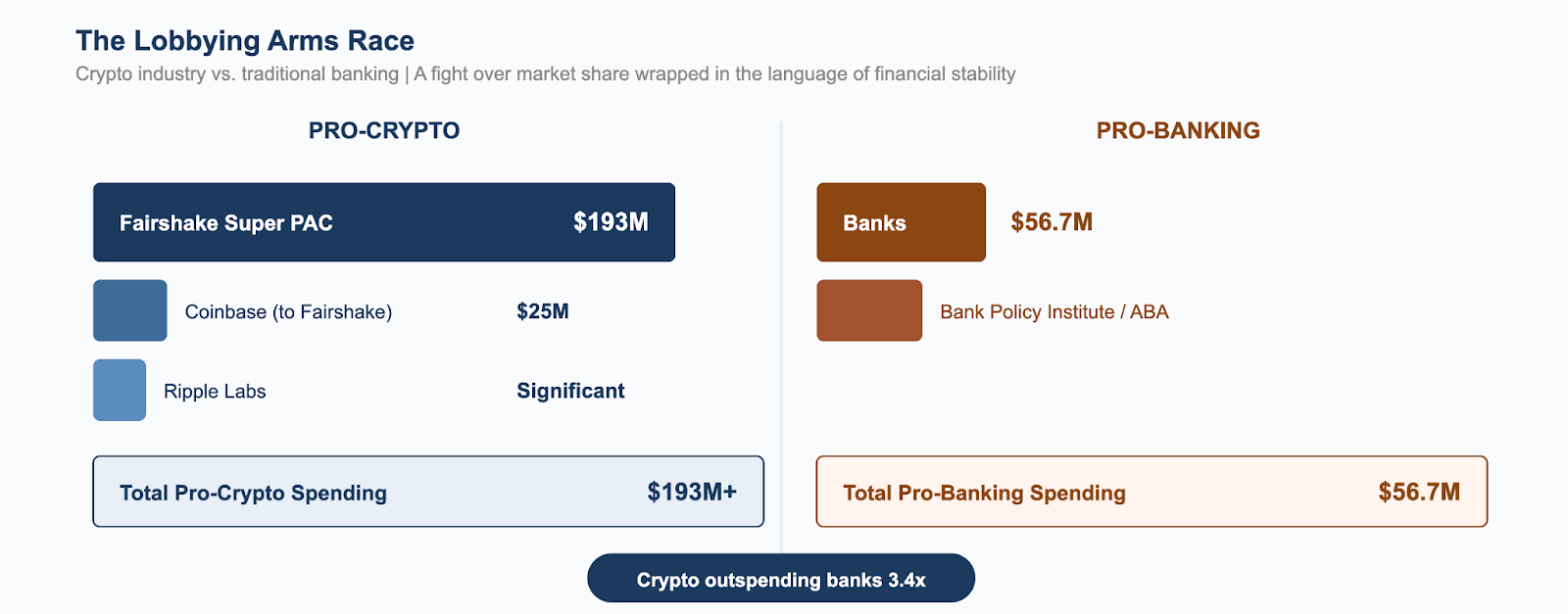This screenshot has width=1568, height=614.
Task: Click the Total Pro-Banking Spending box
Action: coord(1151,492)
